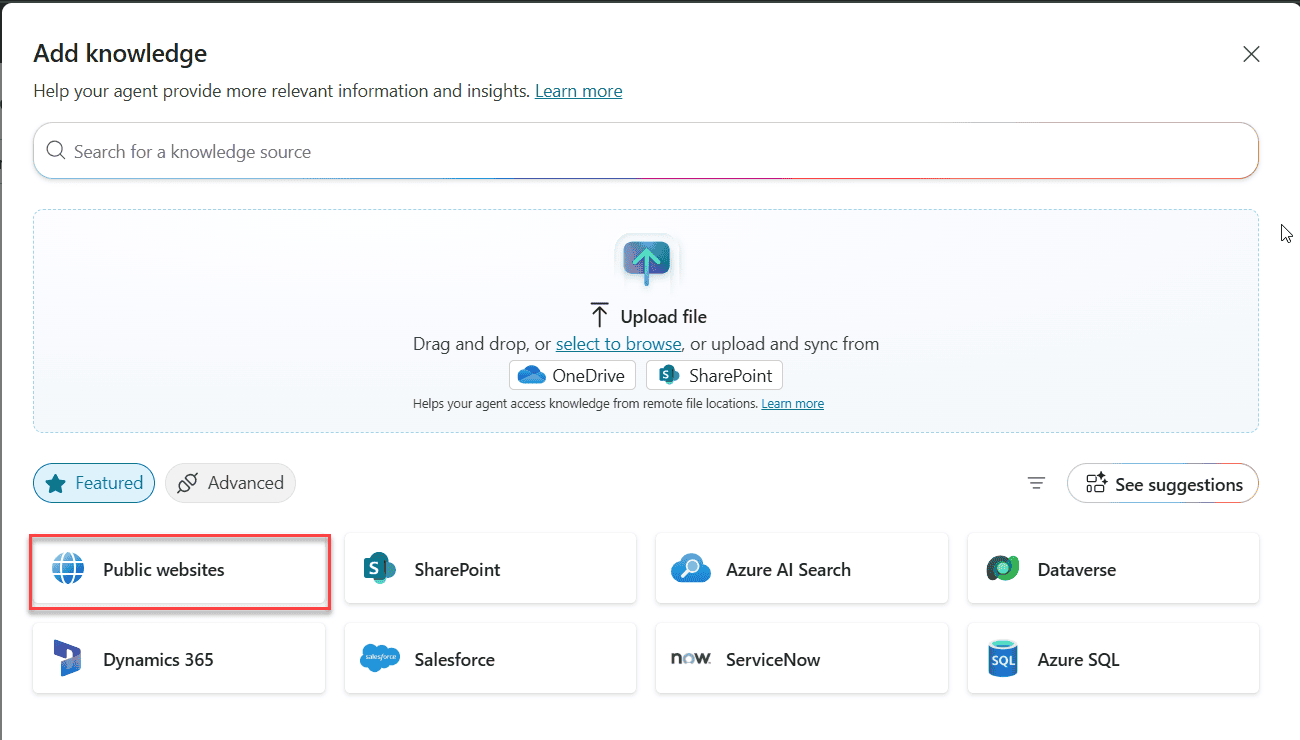
Task: Click the Azure SQL database icon
Action: [1002, 659]
